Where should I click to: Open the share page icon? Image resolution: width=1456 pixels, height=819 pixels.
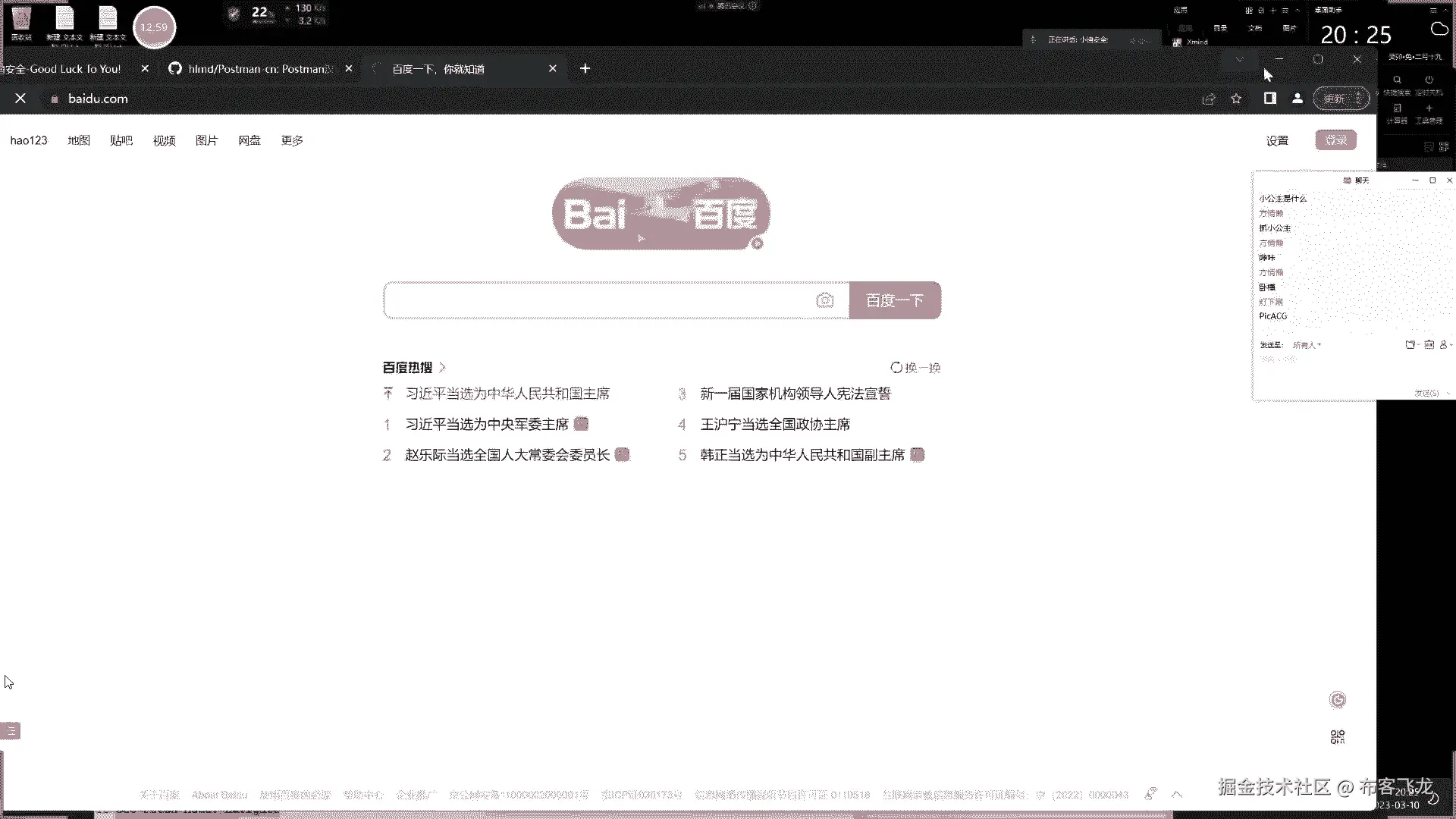[1209, 99]
